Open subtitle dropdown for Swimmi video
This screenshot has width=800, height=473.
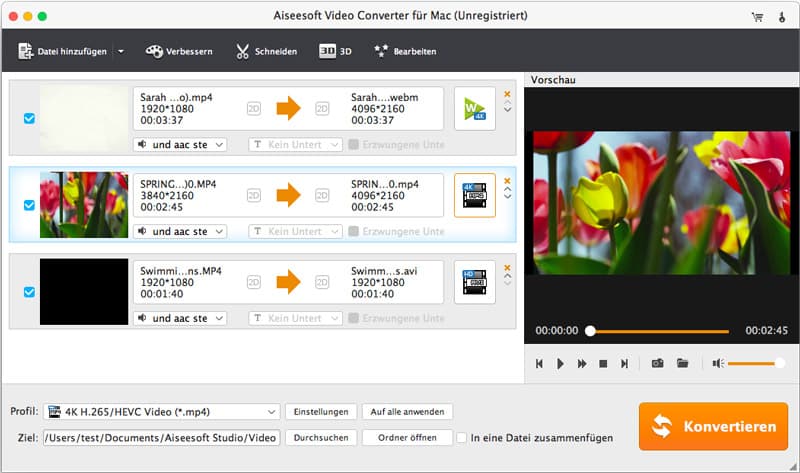tap(295, 318)
